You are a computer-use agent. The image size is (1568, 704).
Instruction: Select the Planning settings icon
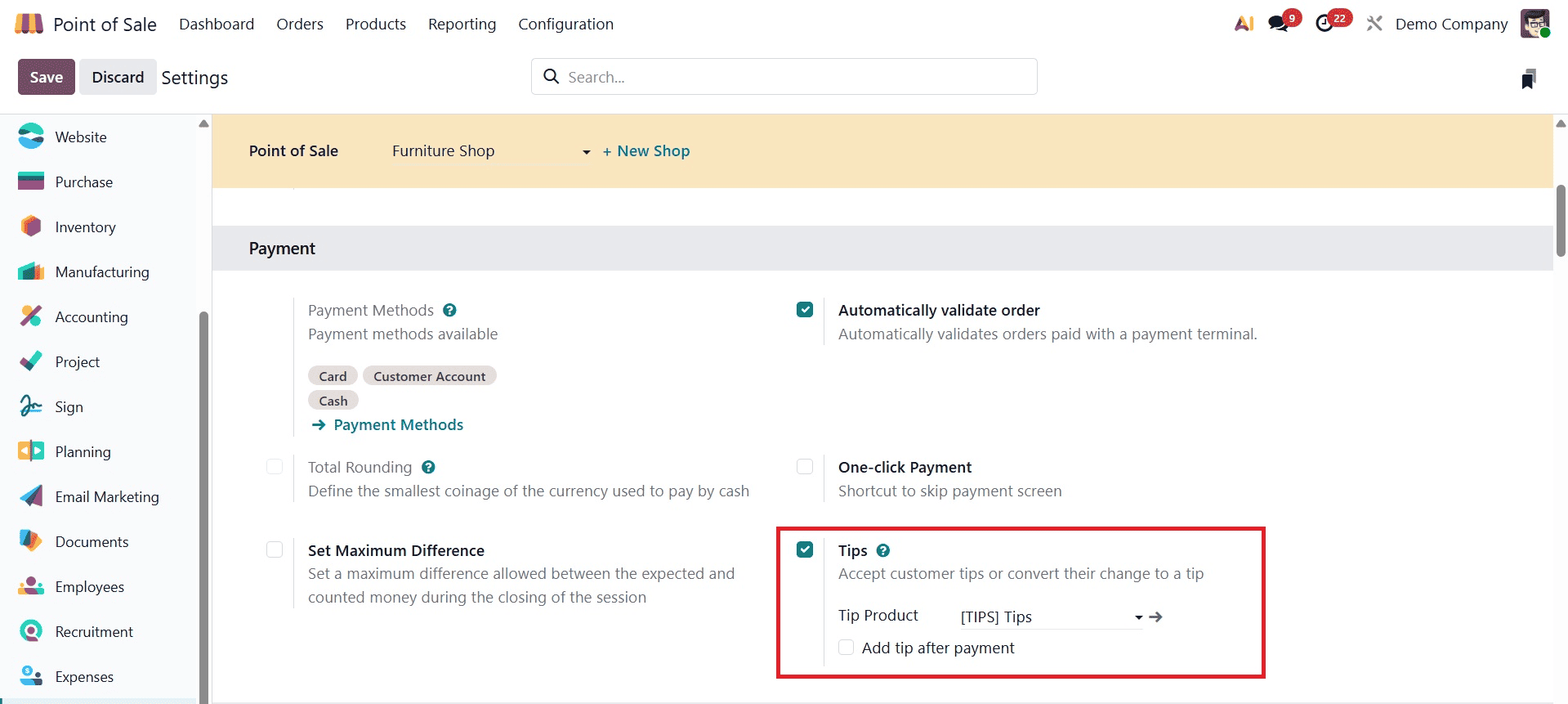point(31,451)
